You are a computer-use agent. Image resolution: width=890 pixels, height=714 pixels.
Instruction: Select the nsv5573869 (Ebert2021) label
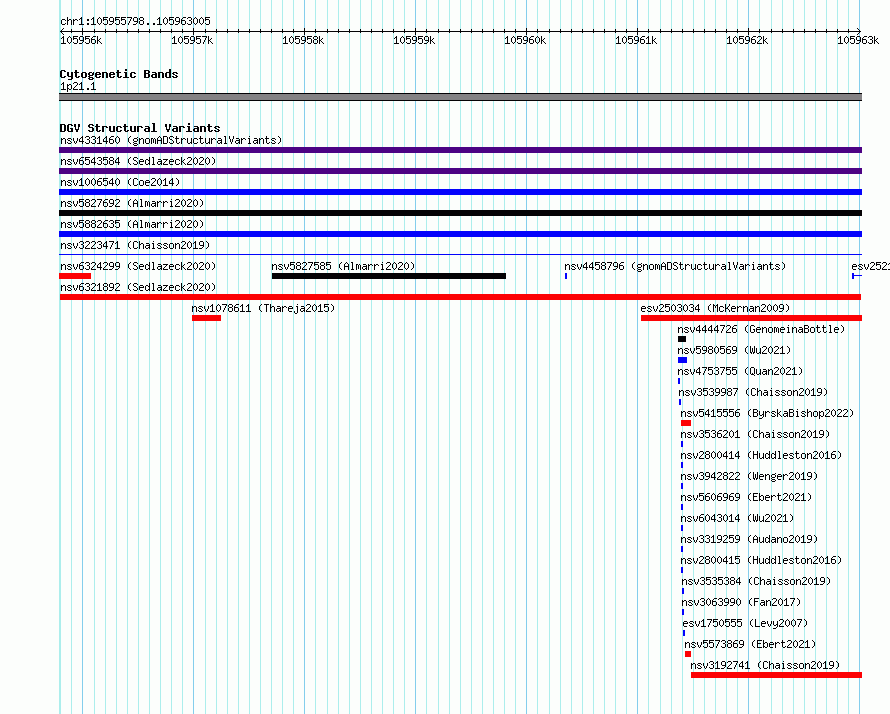click(x=750, y=644)
